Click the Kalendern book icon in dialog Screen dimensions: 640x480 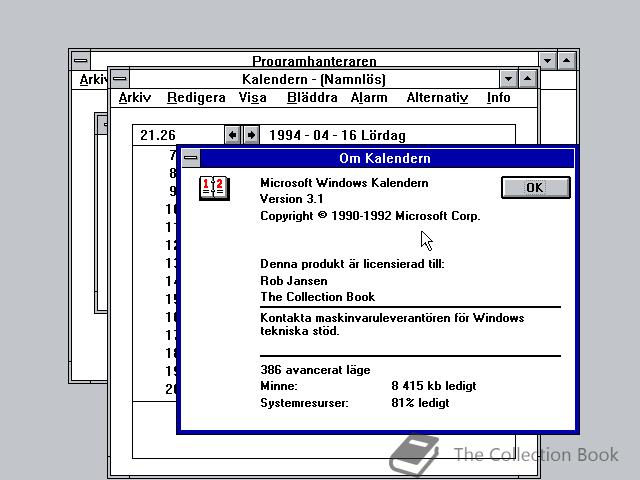pyautogui.click(x=214, y=188)
